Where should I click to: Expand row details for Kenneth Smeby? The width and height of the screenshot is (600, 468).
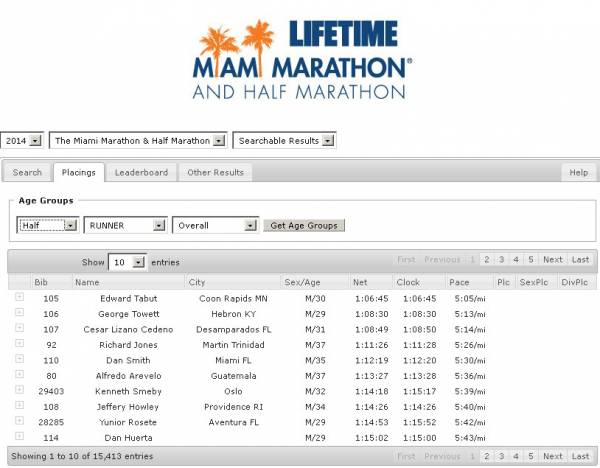point(20,390)
